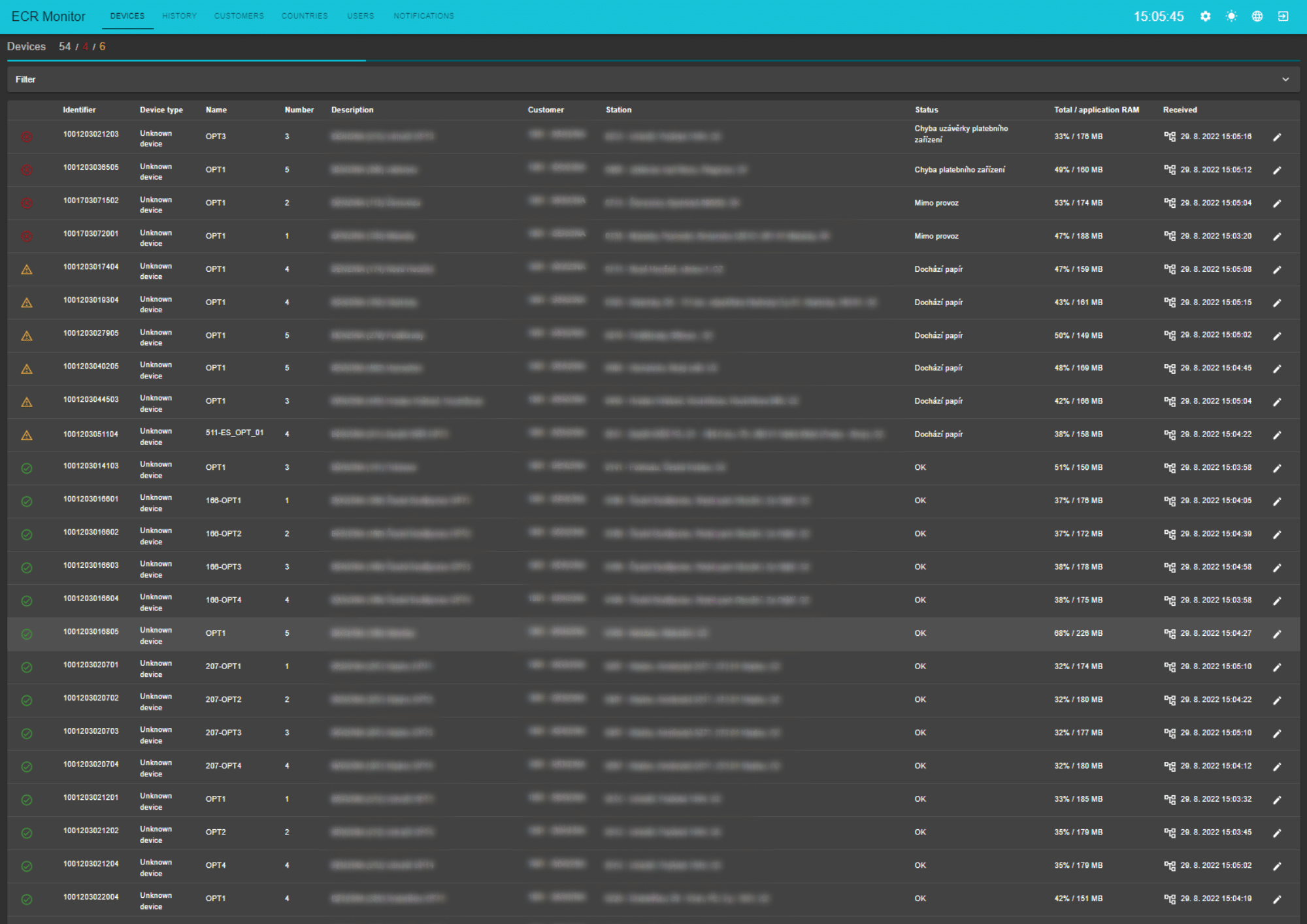Open language globe icon
1307x924 pixels.
[1257, 16]
